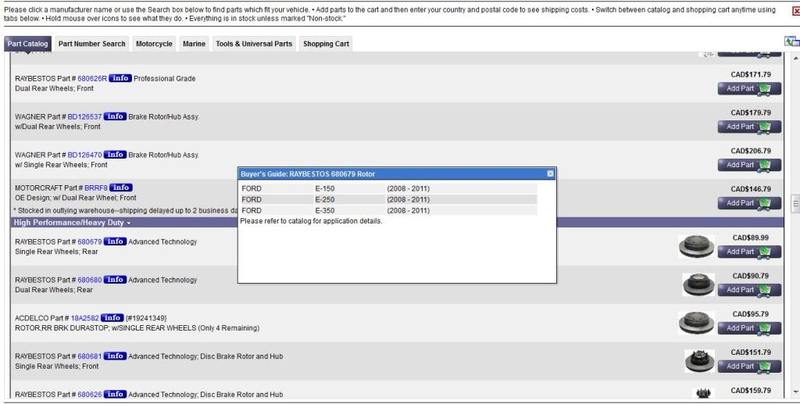Screen dimensions: 800x404
Task: View rotor thumbnail for ACDelco 18A2582
Action: pos(696,323)
